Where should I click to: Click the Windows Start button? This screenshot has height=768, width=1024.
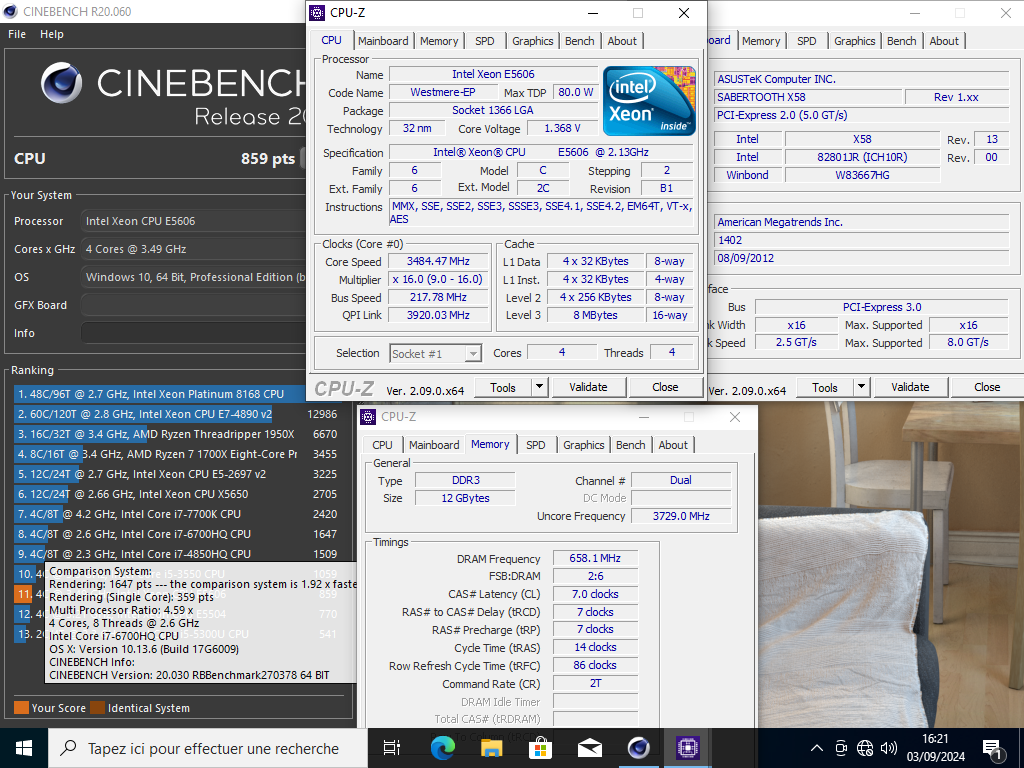click(24, 748)
